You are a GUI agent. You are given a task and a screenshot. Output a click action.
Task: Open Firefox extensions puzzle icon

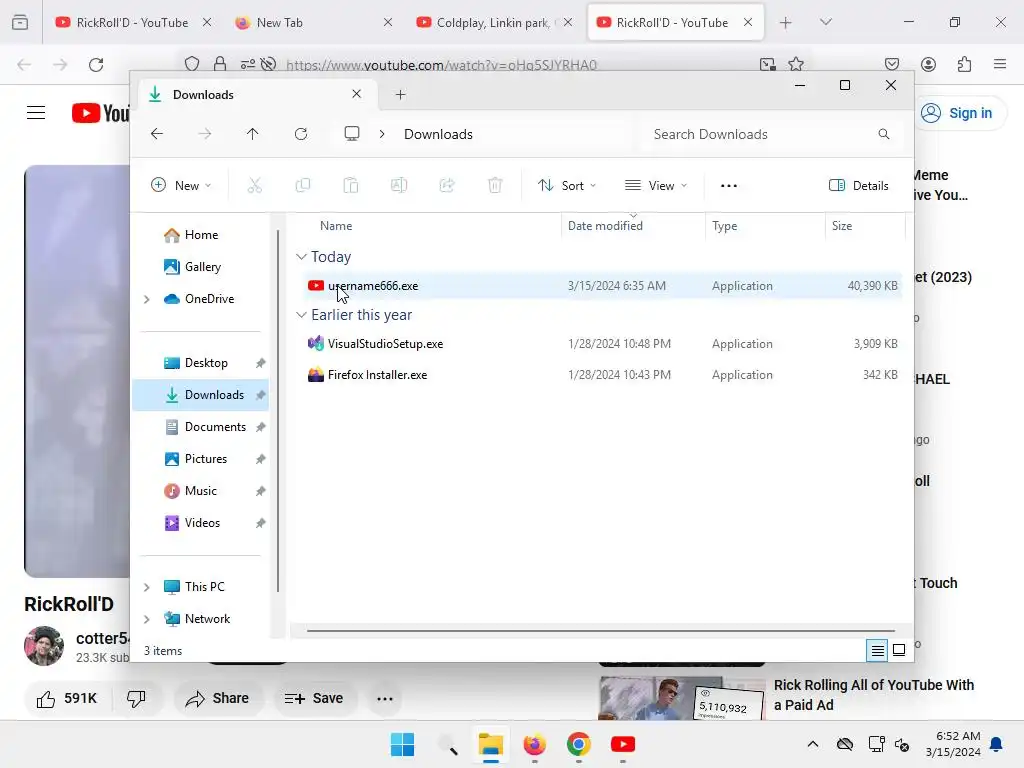tap(965, 64)
